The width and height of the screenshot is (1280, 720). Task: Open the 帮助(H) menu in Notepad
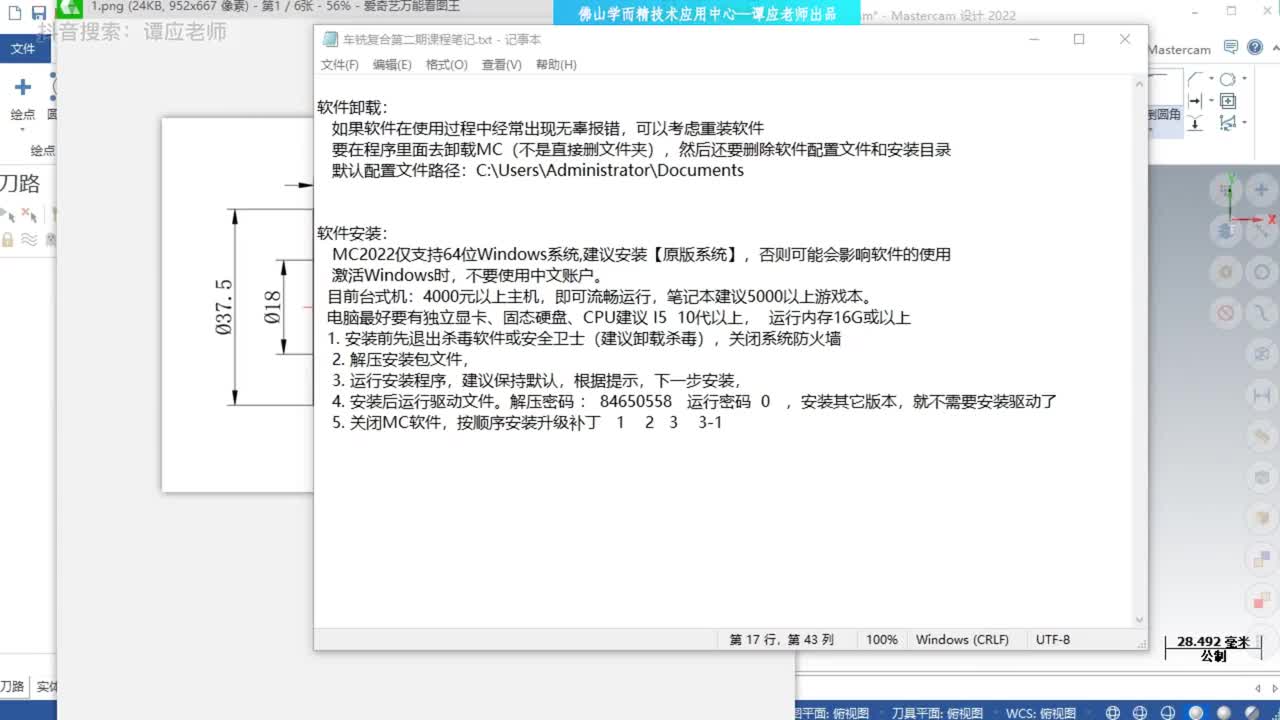[x=556, y=65]
